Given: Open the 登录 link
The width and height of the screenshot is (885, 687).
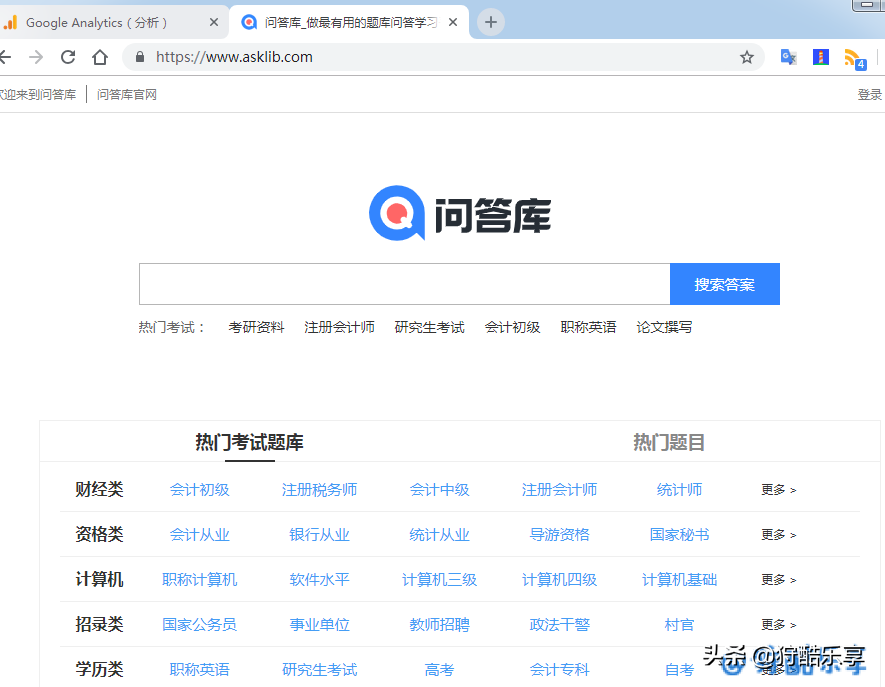Looking at the screenshot, I should point(870,94).
